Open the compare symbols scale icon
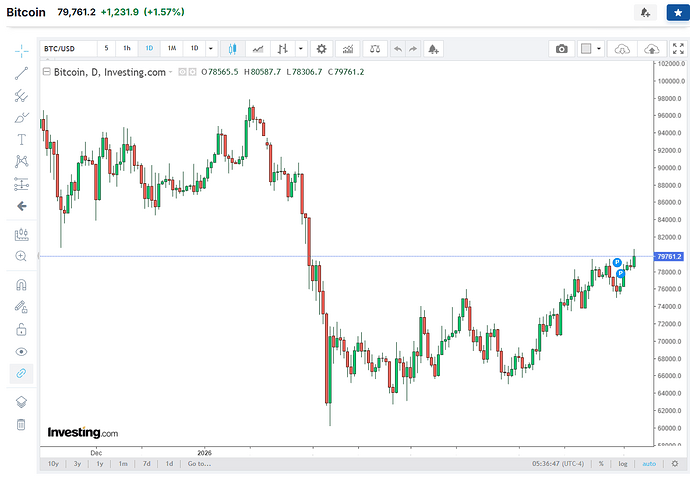690x477 pixels. click(375, 48)
